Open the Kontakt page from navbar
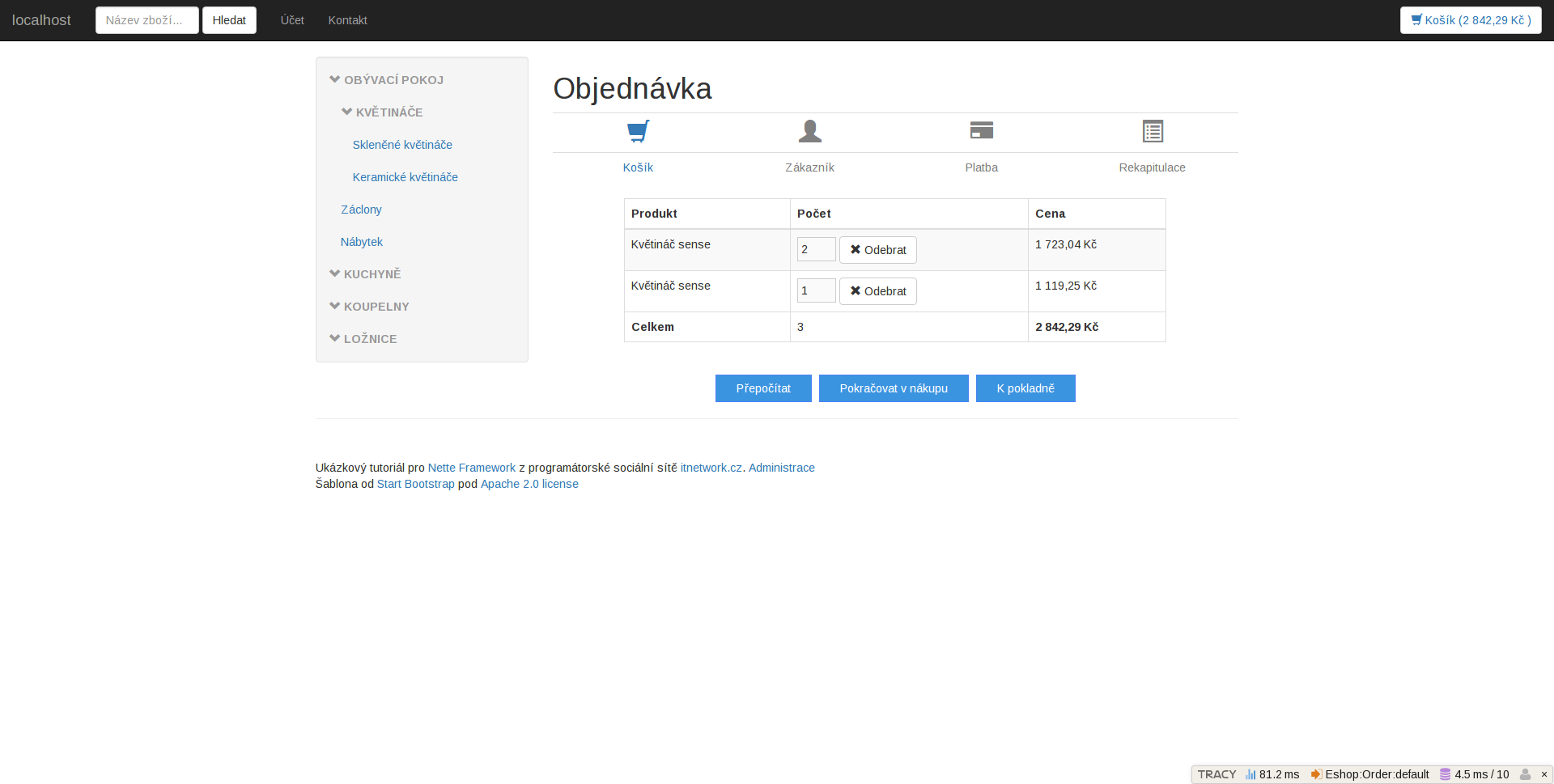 tap(347, 20)
